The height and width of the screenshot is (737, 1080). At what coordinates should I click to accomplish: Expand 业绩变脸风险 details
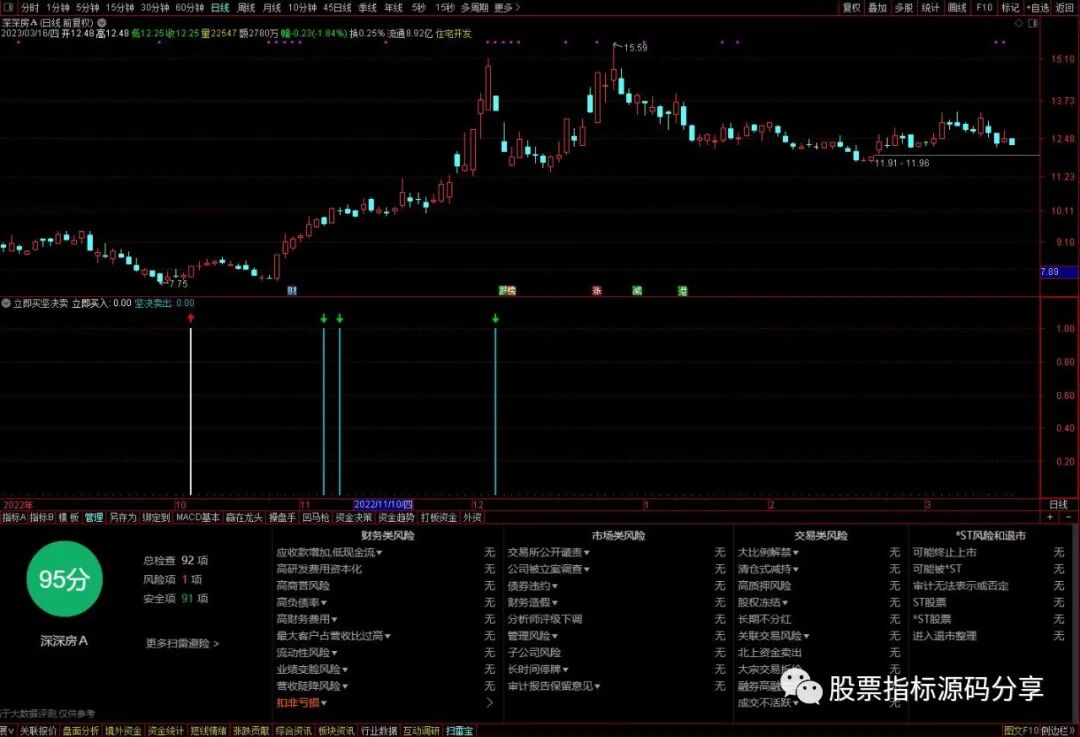[x=312, y=669]
